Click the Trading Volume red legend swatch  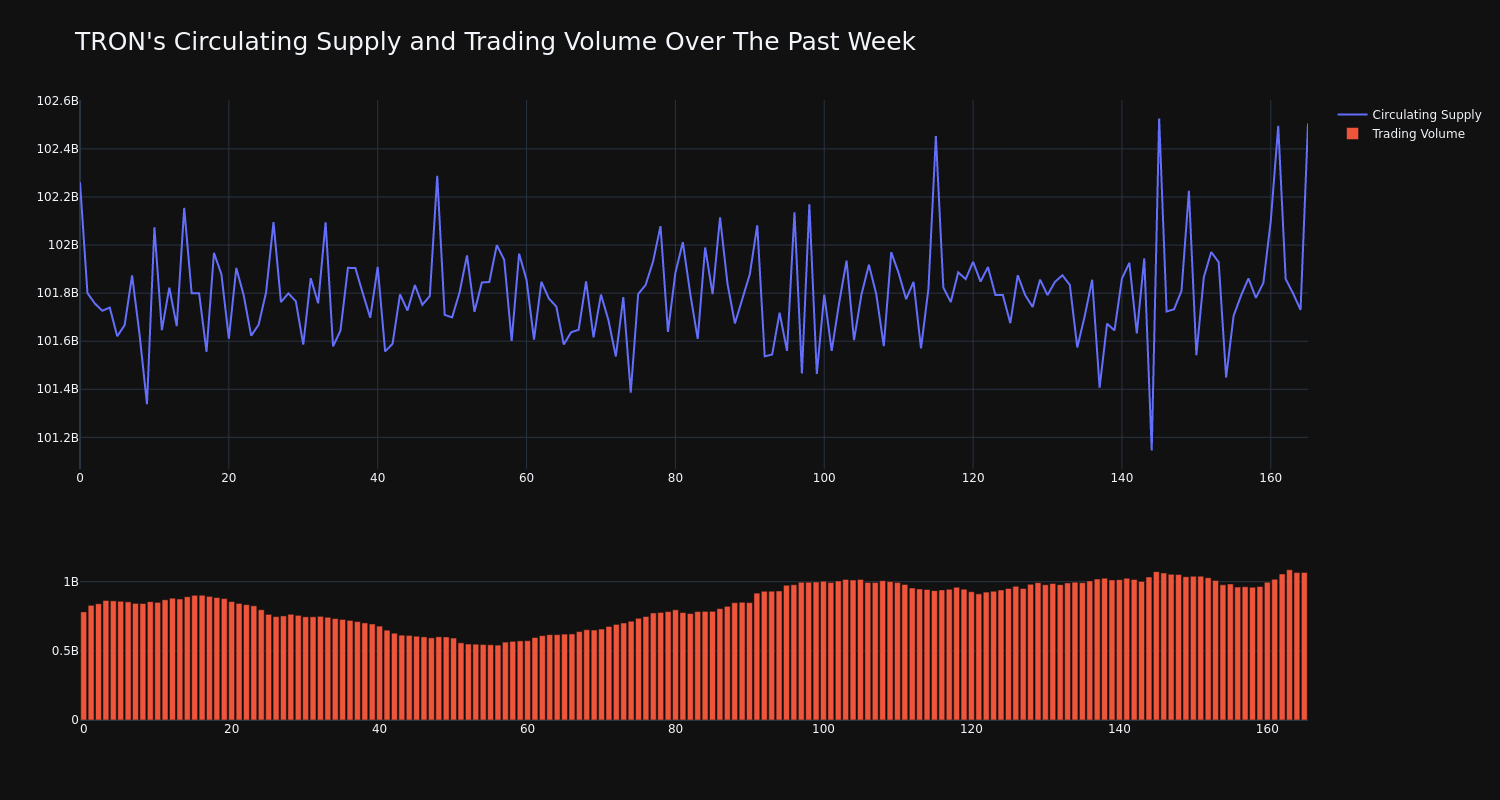1352,134
